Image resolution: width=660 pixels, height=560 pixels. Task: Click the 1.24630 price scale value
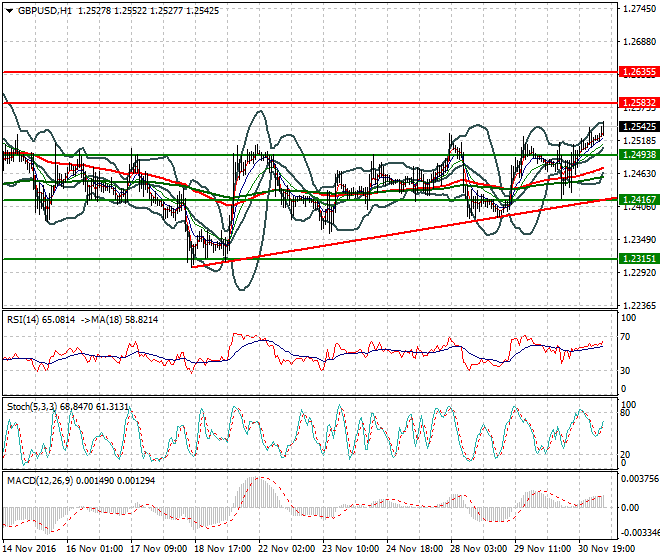click(639, 173)
